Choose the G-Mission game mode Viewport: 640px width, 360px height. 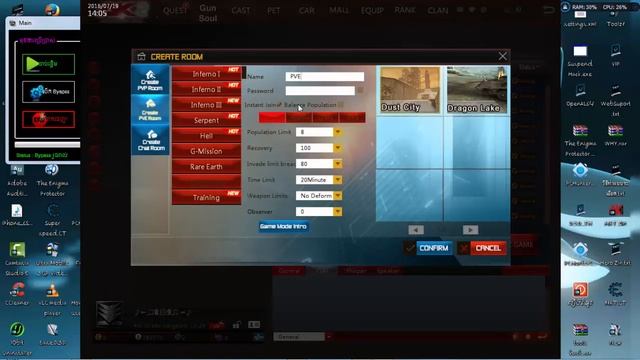(x=206, y=151)
